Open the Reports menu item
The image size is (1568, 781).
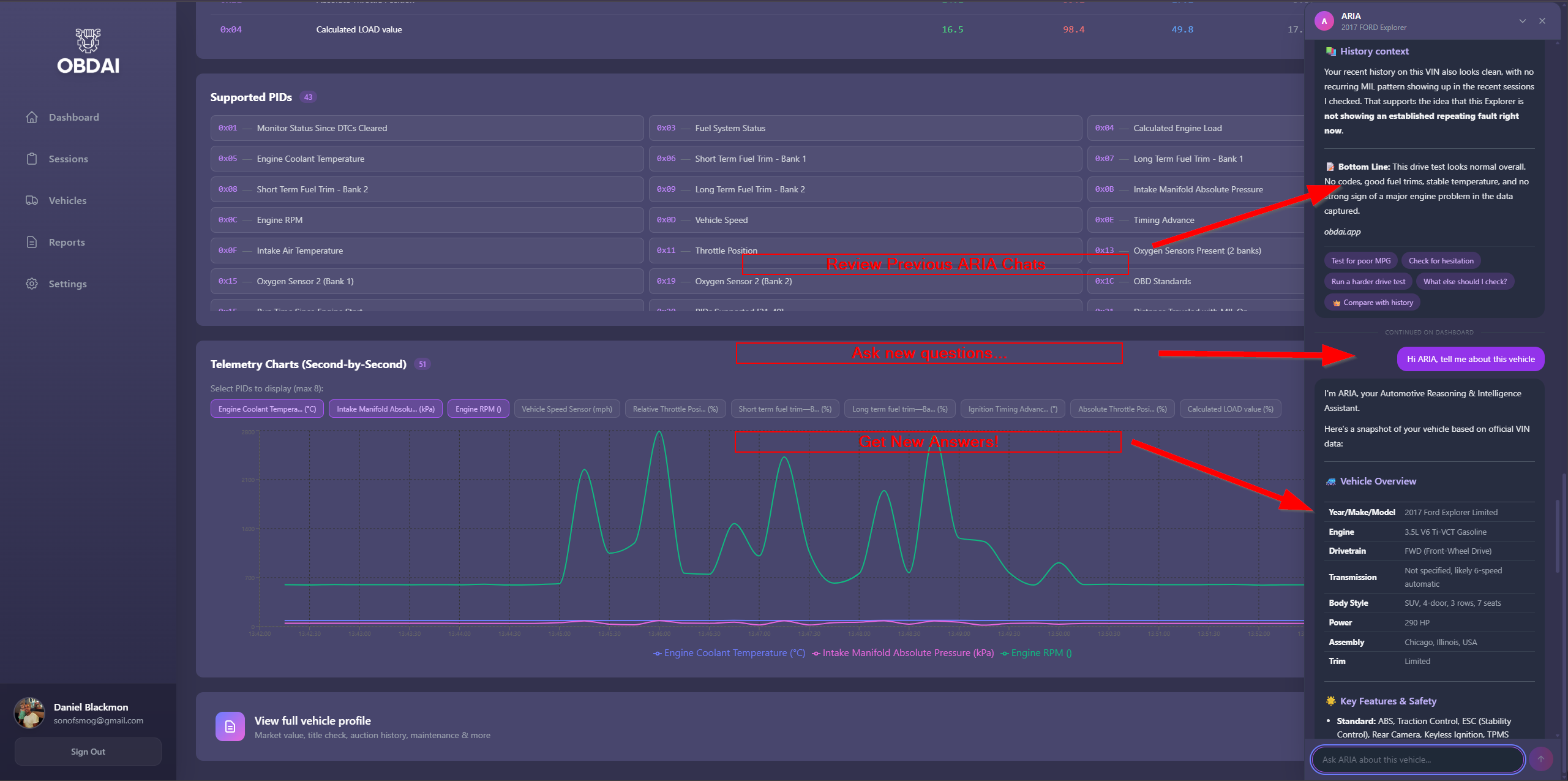pos(67,242)
